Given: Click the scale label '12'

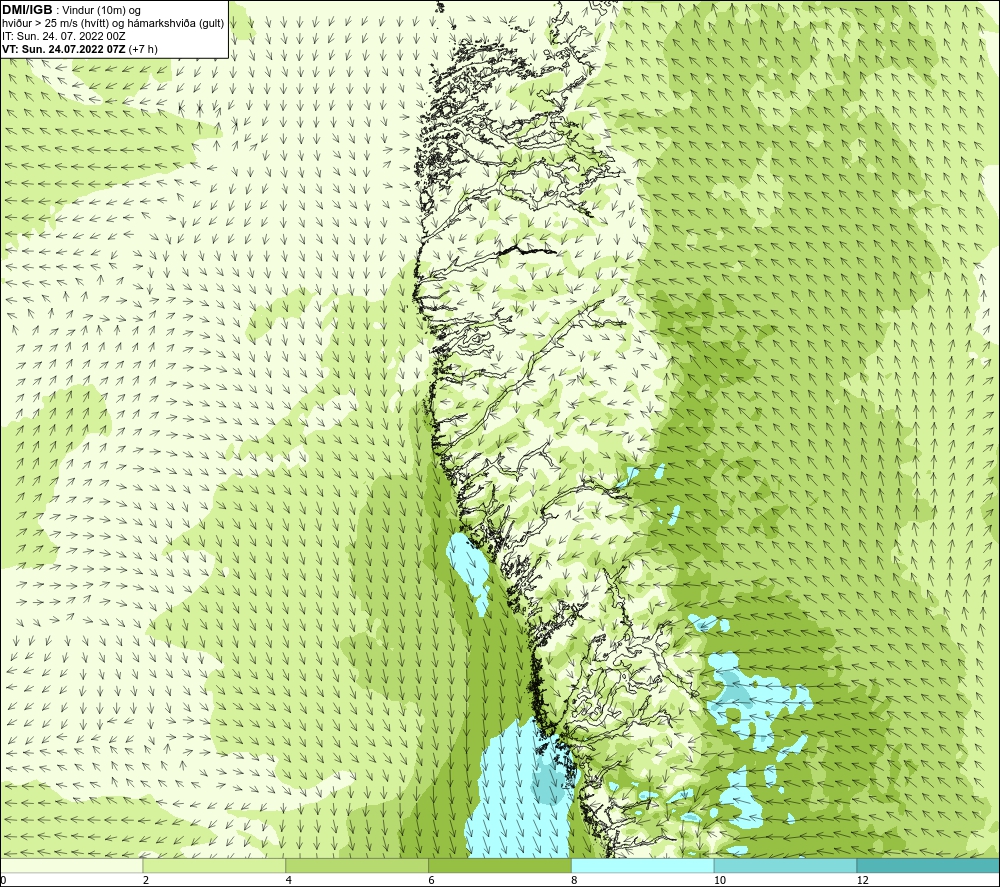Looking at the screenshot, I should click(x=863, y=881).
